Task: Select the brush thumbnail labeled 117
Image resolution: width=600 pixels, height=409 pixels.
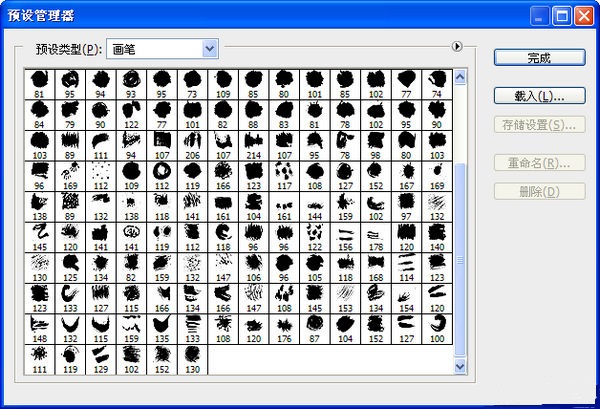Action: (284, 176)
